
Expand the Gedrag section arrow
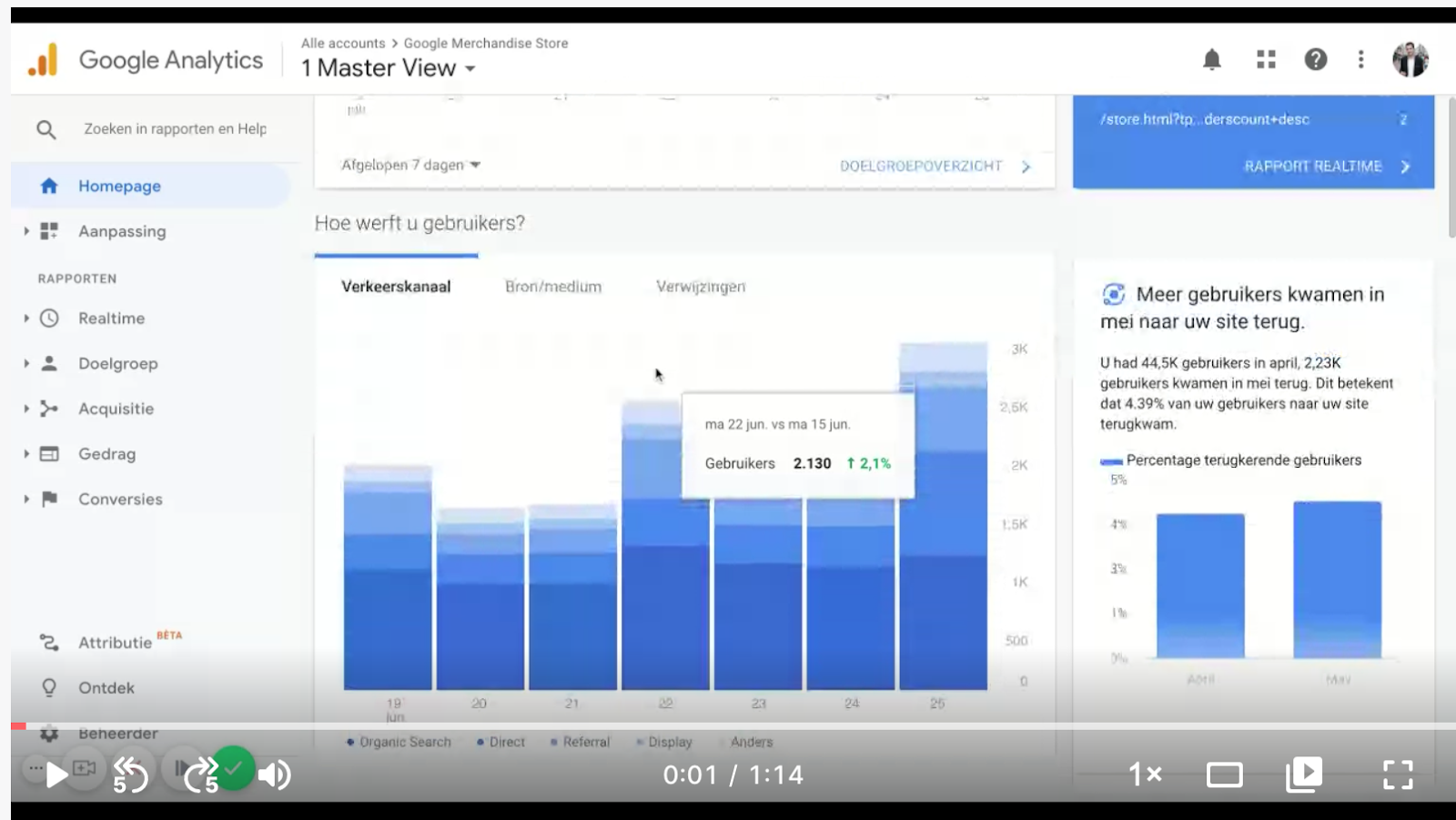tap(26, 453)
